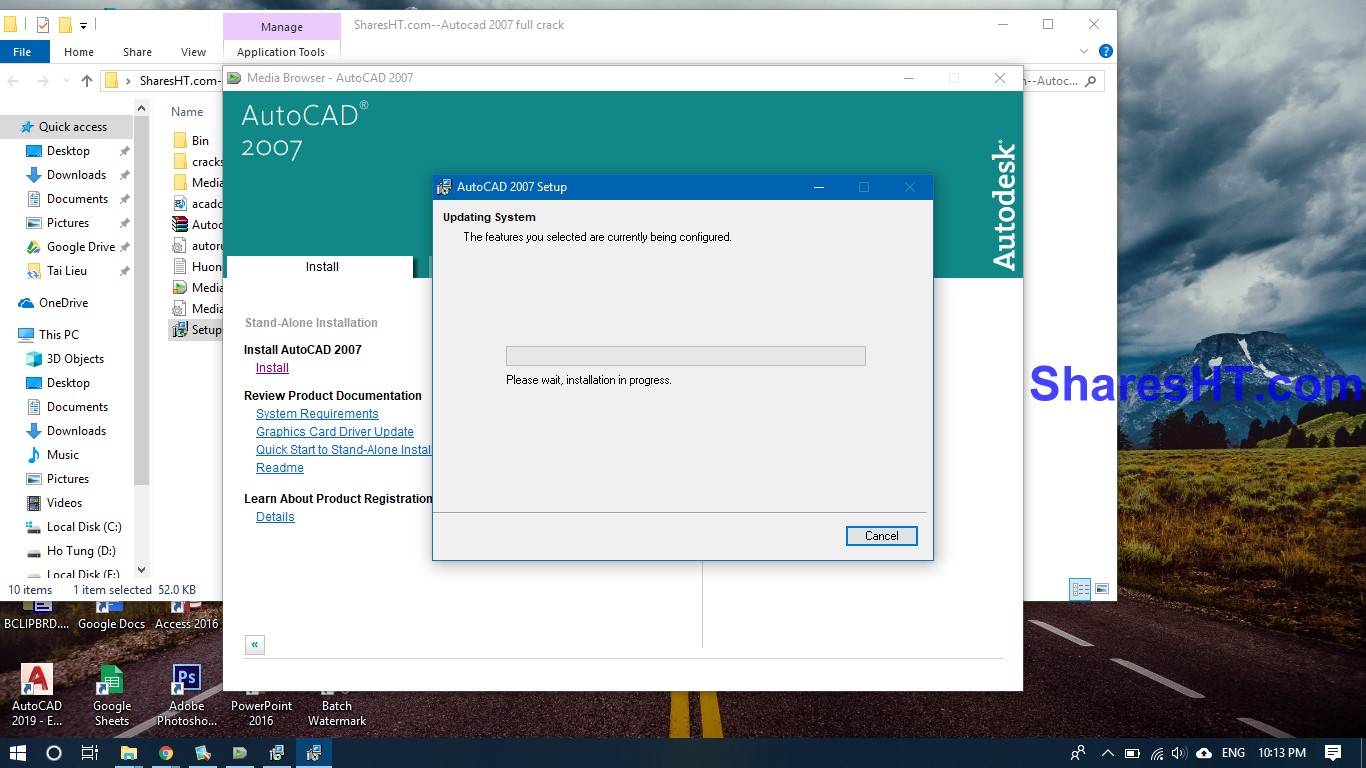Open the Action Center notifications icon
Viewport: 1366px width, 768px height.
pos(1333,753)
